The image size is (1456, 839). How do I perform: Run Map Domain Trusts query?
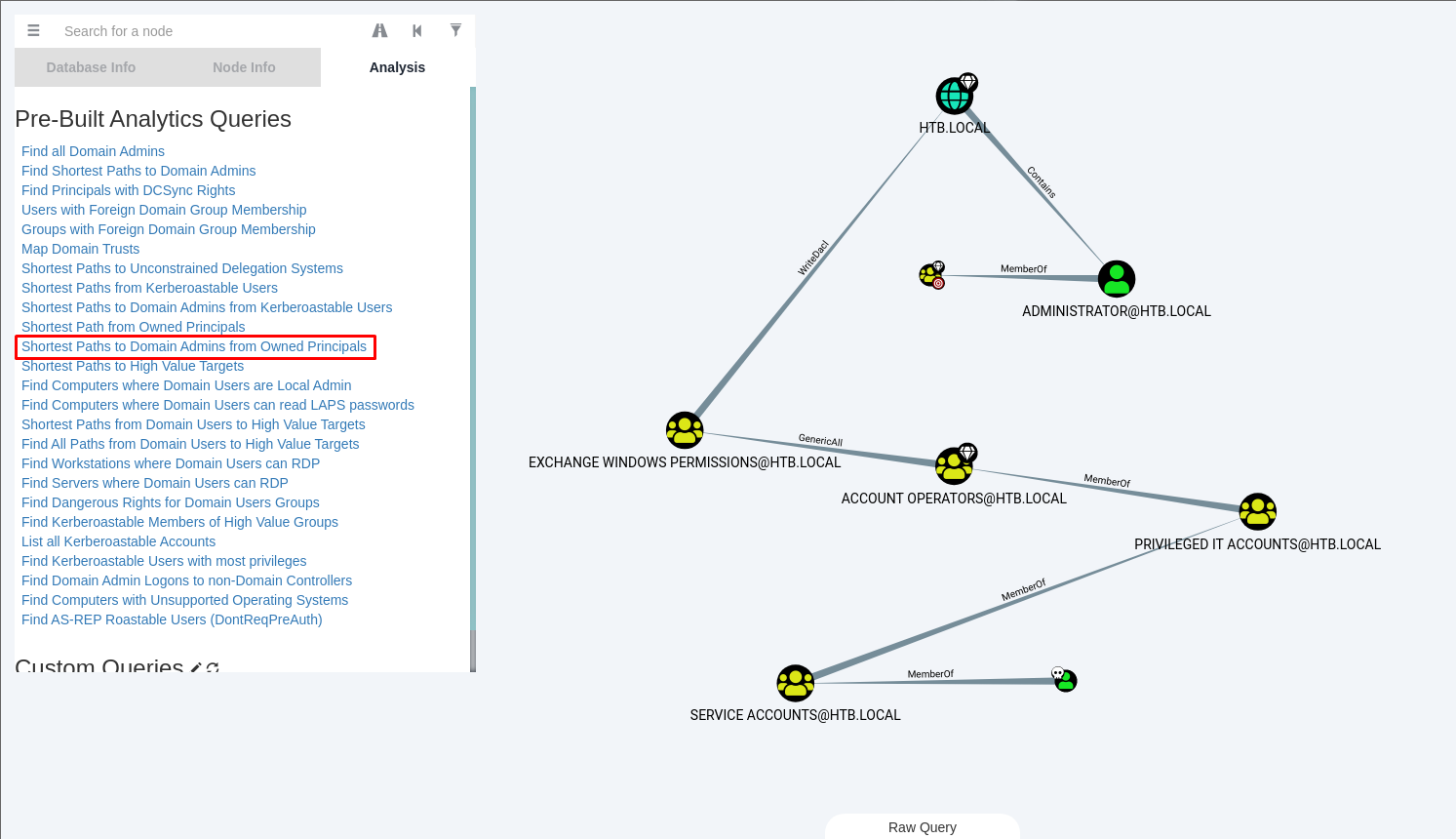pos(80,249)
